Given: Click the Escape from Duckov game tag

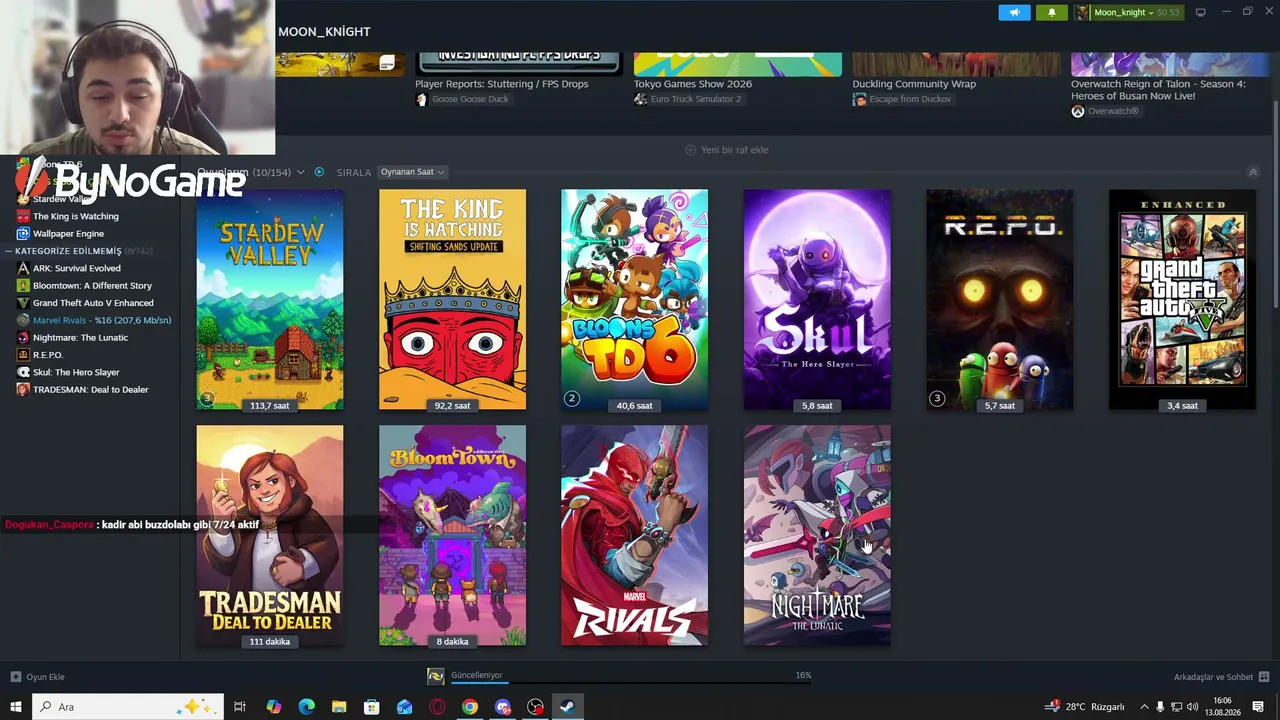Looking at the screenshot, I should 910,100.
